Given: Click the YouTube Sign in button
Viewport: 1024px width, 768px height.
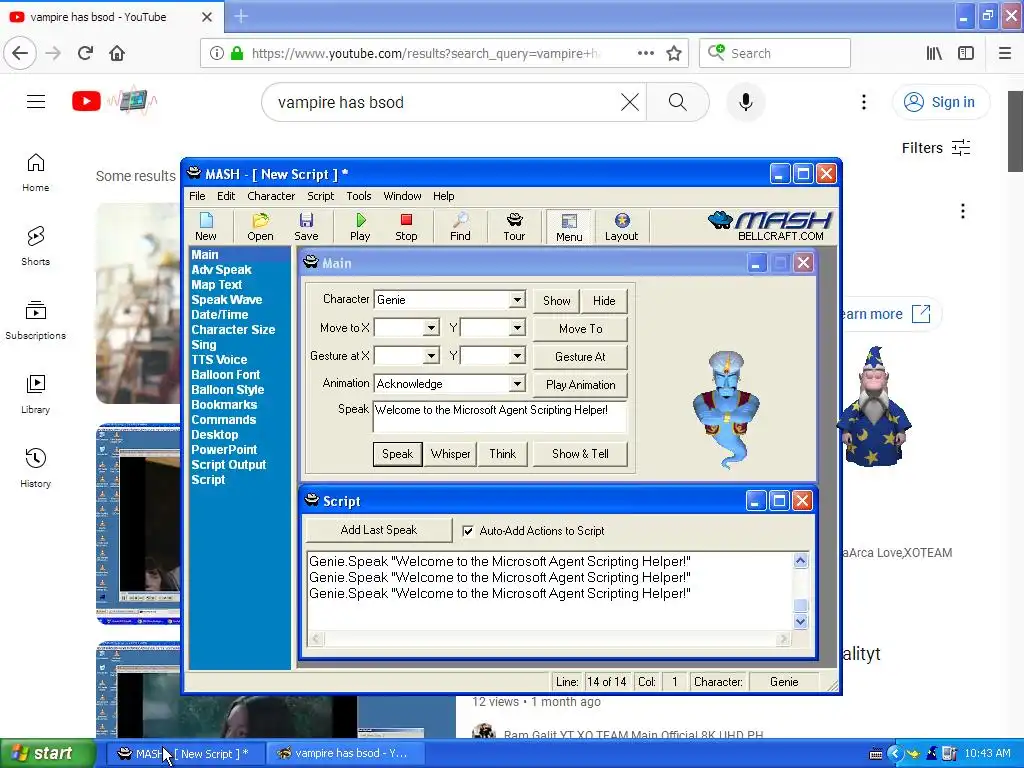Looking at the screenshot, I should 940,102.
